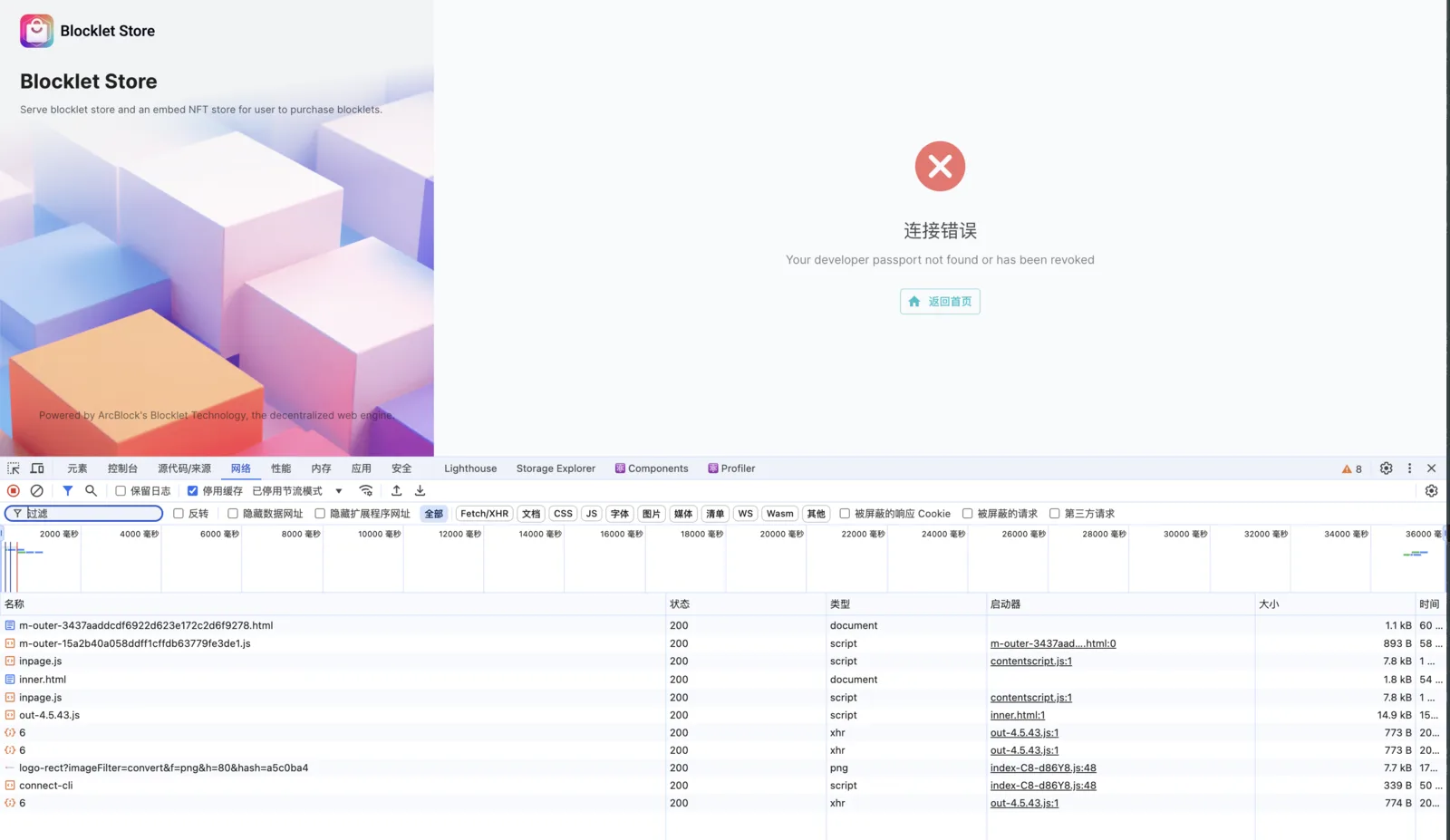Enable the 被屏蔽的响应 Cookie checkbox
1450x840 pixels.
click(845, 514)
